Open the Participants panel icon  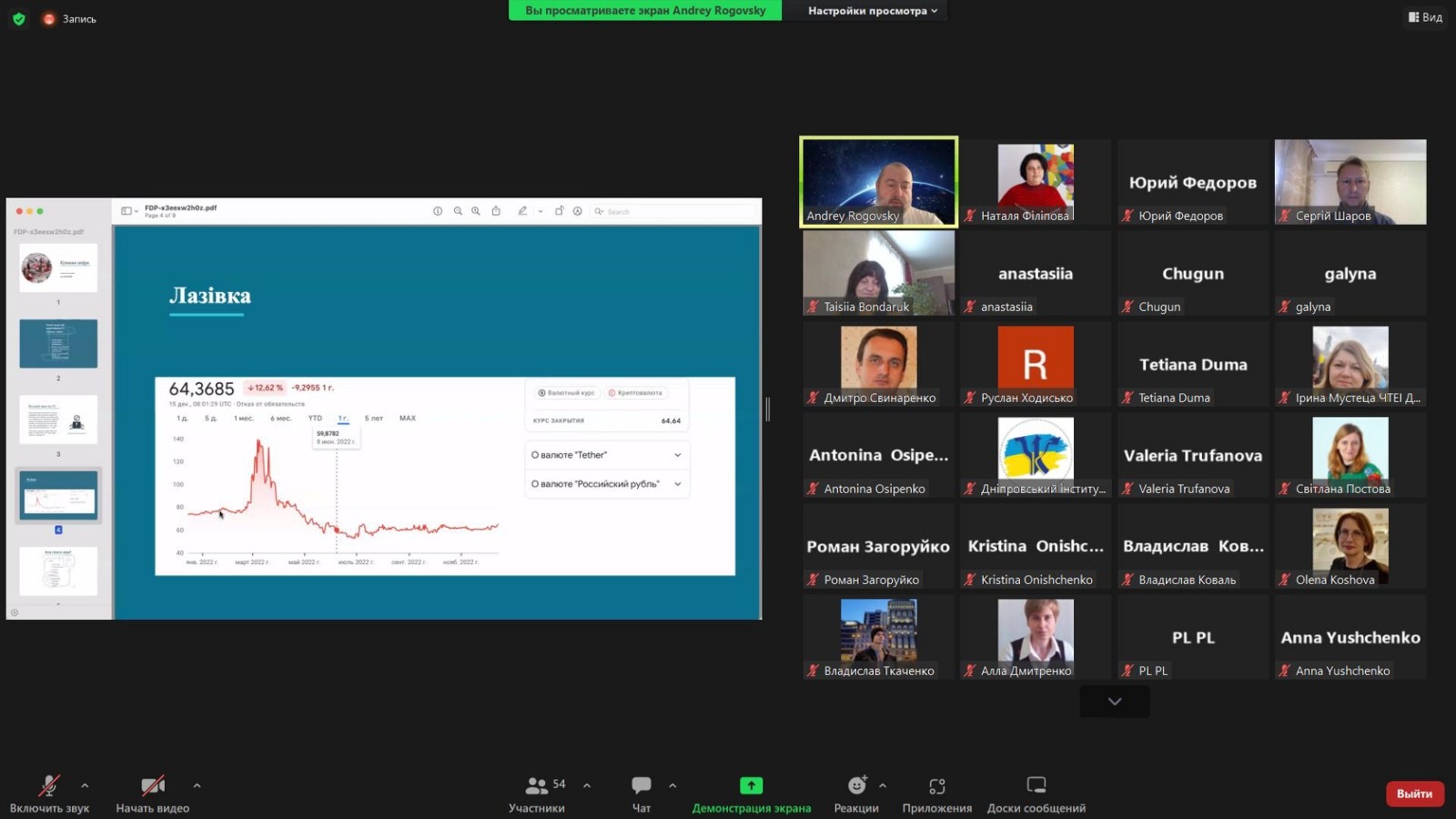click(x=537, y=785)
